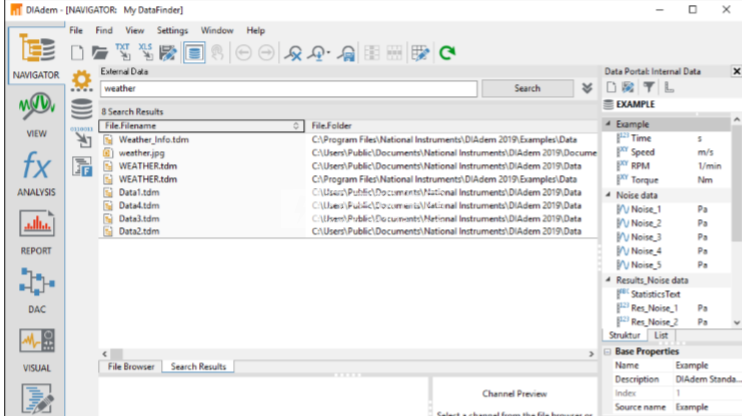The height and width of the screenshot is (416, 742).
Task: Open DataFinder settings gear icon
Action: [x=81, y=80]
